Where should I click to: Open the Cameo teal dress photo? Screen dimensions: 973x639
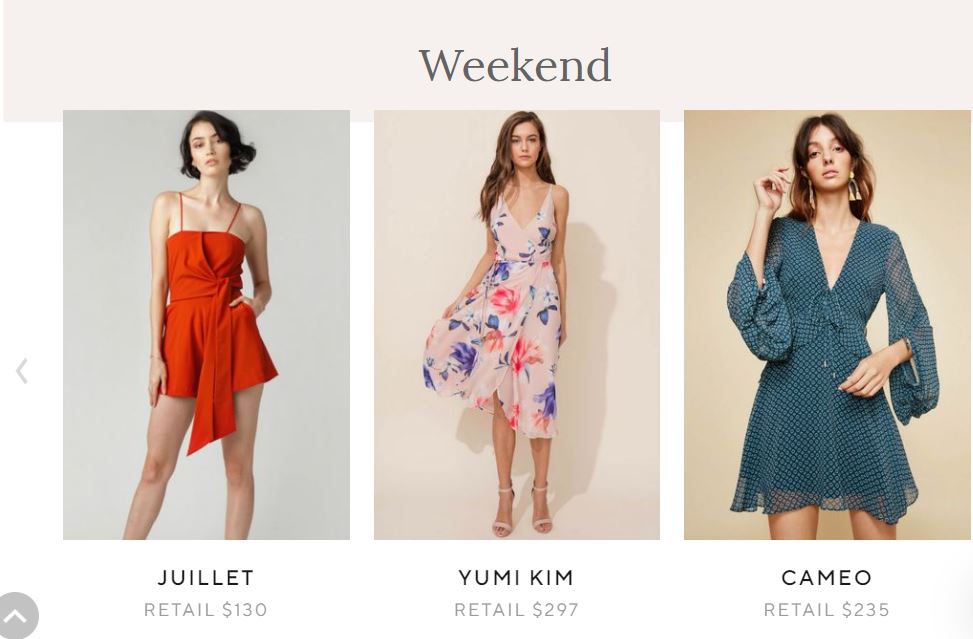828,324
